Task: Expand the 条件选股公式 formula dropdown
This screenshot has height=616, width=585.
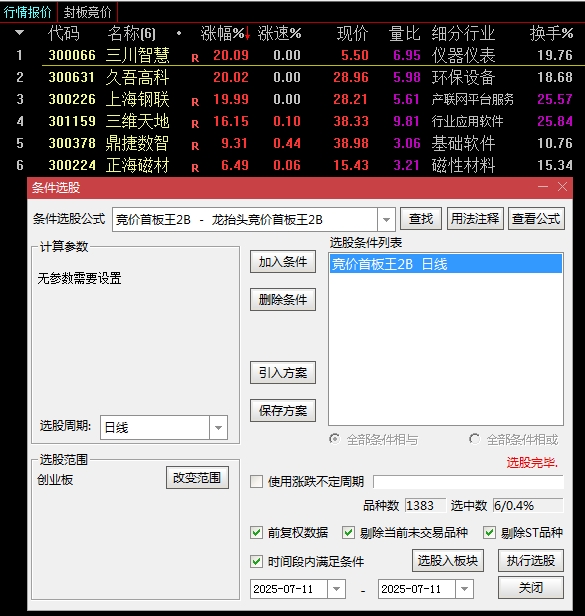Action: 386,220
